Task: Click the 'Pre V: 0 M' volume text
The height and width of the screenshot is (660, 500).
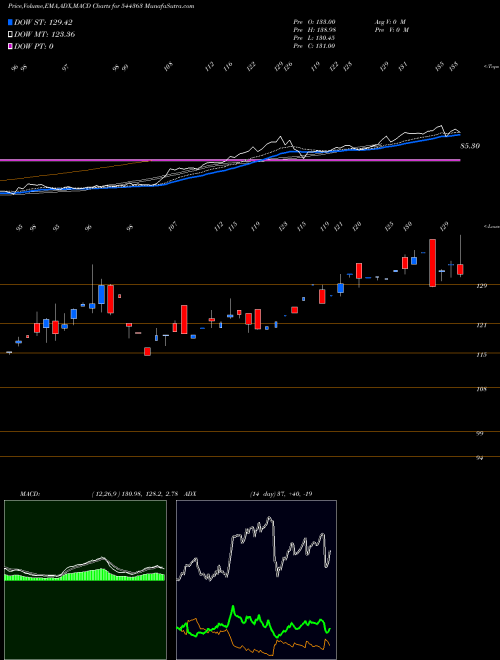Action: pyautogui.click(x=391, y=30)
